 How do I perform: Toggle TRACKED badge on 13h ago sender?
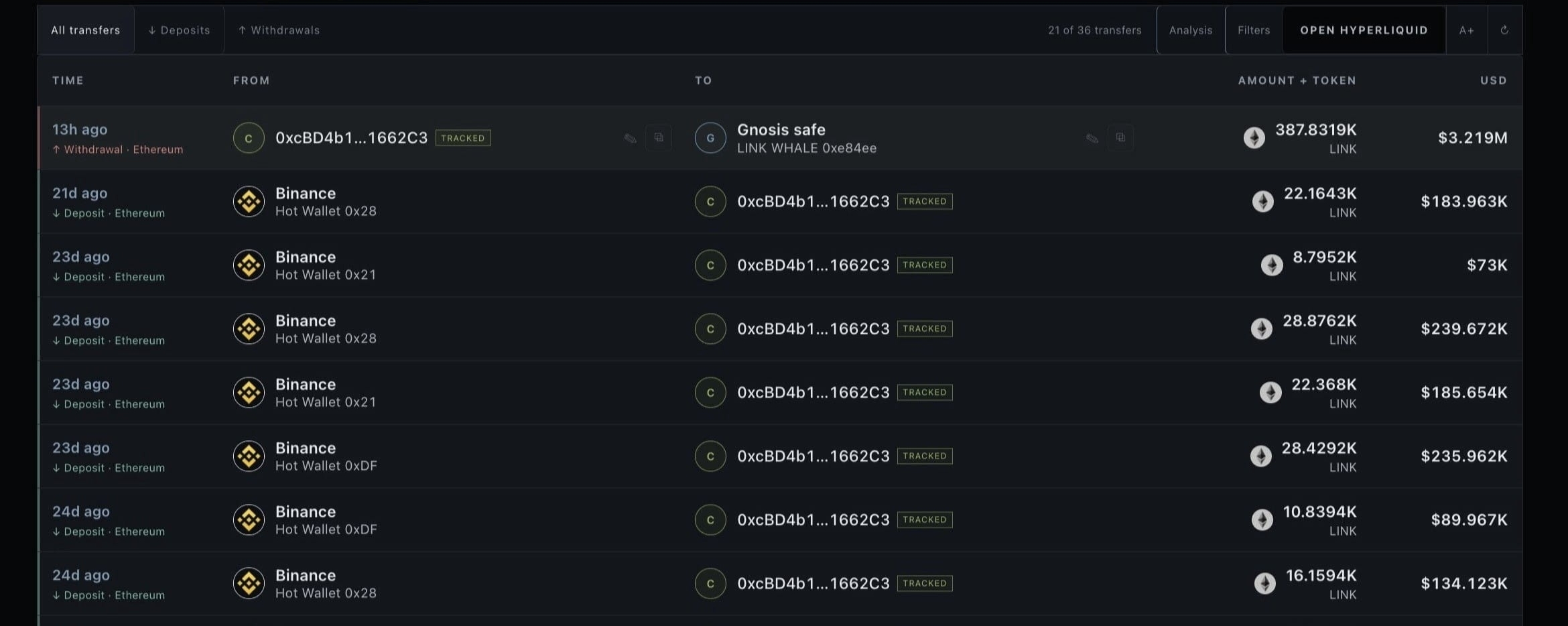click(x=463, y=138)
